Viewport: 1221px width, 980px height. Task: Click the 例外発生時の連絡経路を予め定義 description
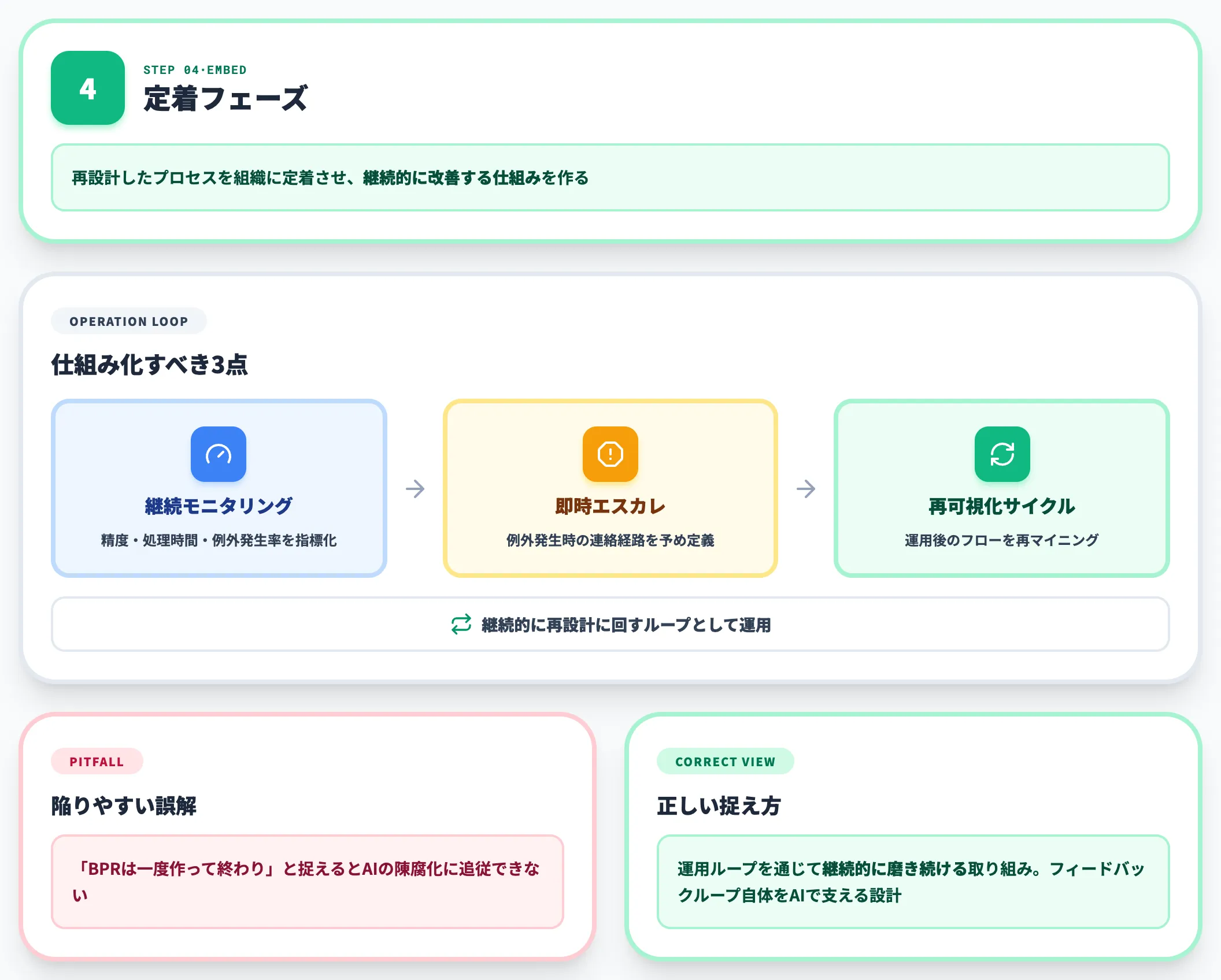coord(610,540)
